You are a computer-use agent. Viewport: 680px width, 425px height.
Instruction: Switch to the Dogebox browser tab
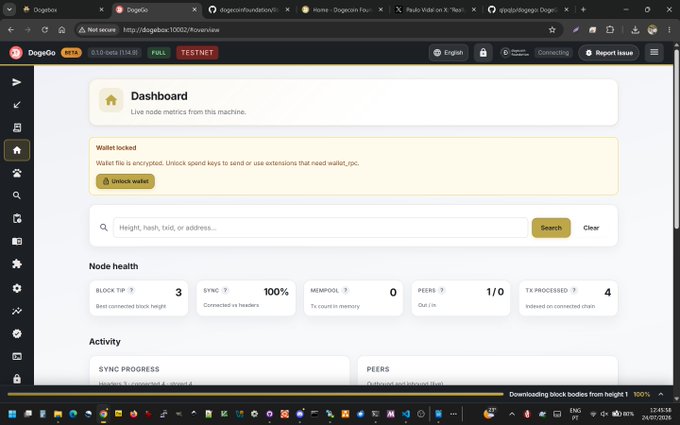(63, 10)
